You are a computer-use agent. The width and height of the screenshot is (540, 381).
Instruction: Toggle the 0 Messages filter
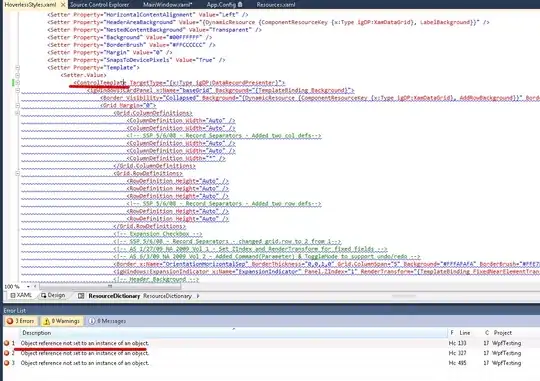107,321
